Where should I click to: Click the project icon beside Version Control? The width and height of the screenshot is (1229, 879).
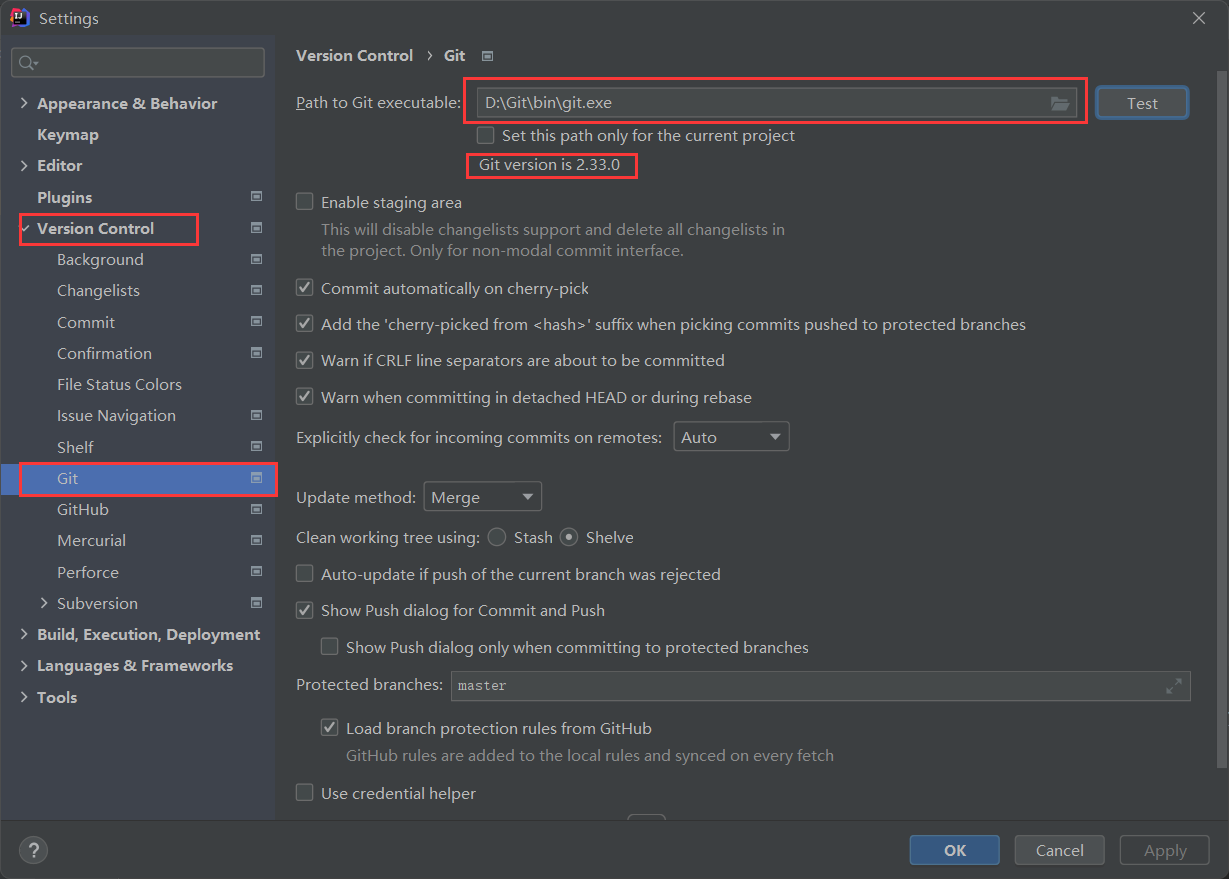(x=256, y=228)
